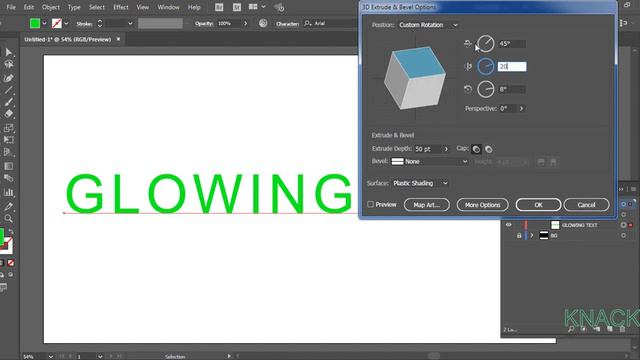Open the Effect menu
Screen dimensions: 640x360
coord(121,7)
